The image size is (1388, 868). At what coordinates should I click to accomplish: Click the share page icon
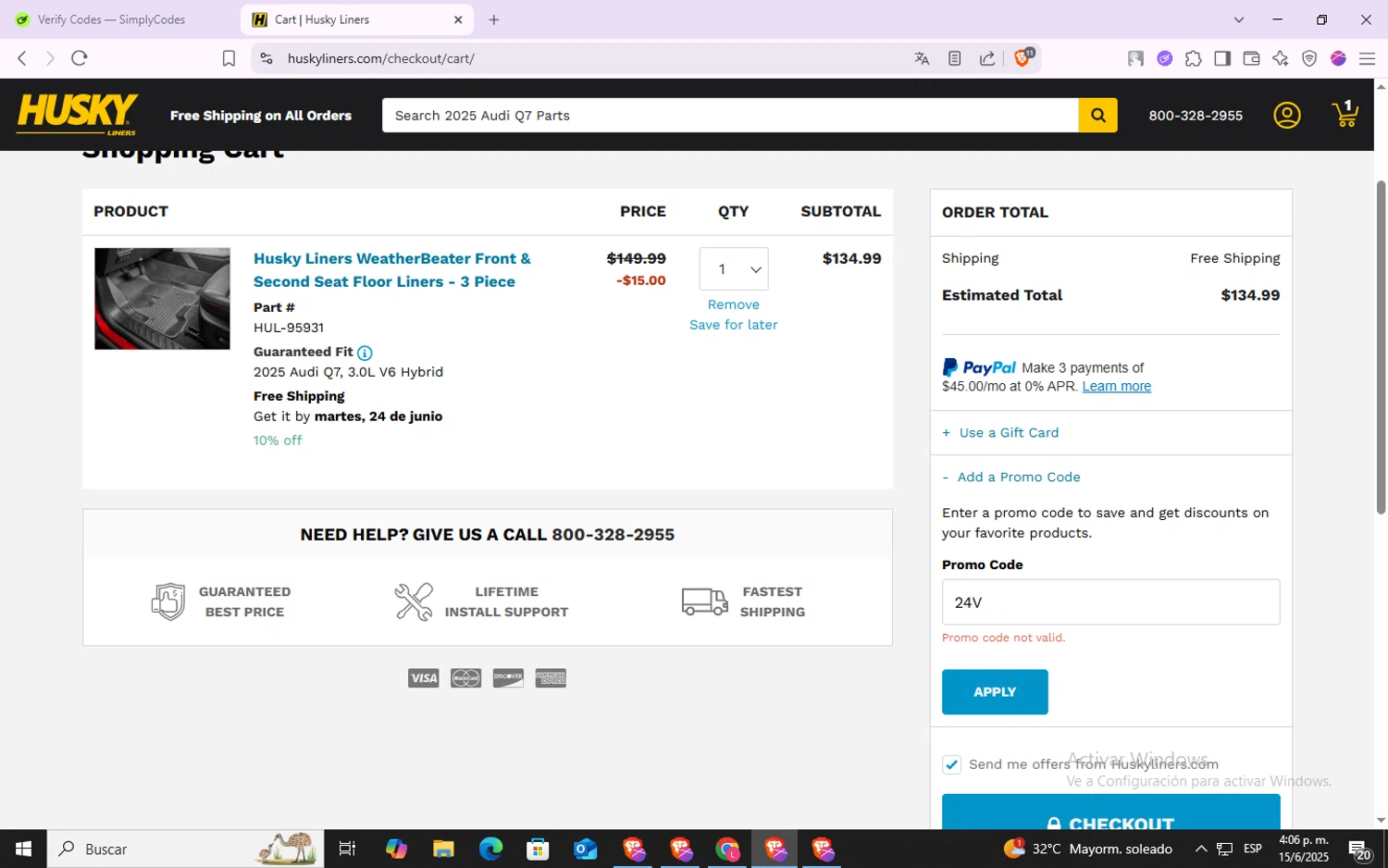click(x=987, y=58)
